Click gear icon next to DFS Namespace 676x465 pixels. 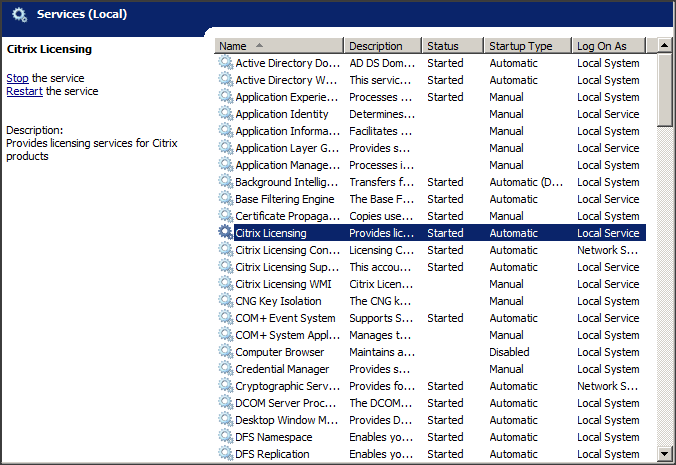coord(225,437)
